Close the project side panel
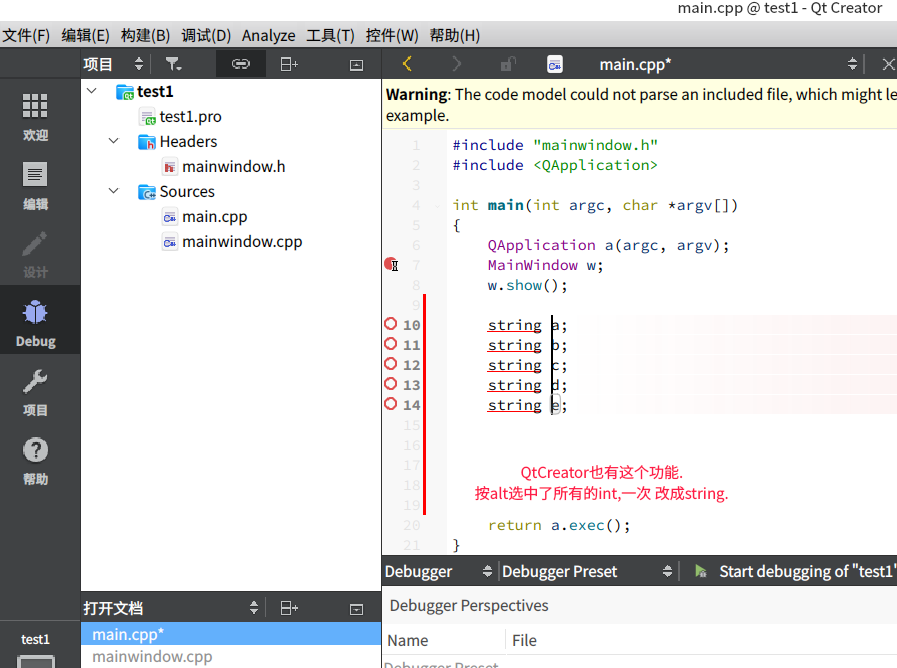The height and width of the screenshot is (668, 897). (x=356, y=65)
